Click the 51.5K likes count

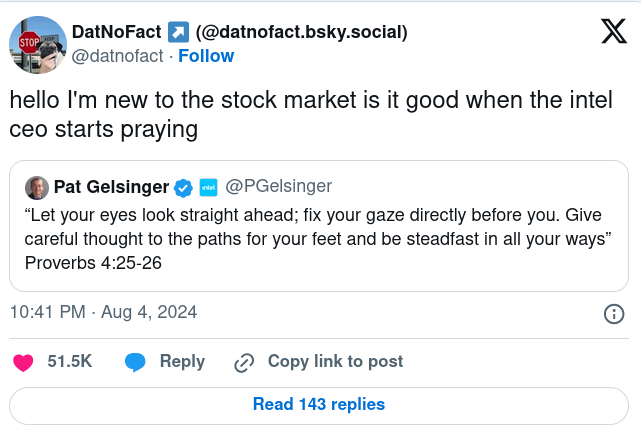point(70,362)
